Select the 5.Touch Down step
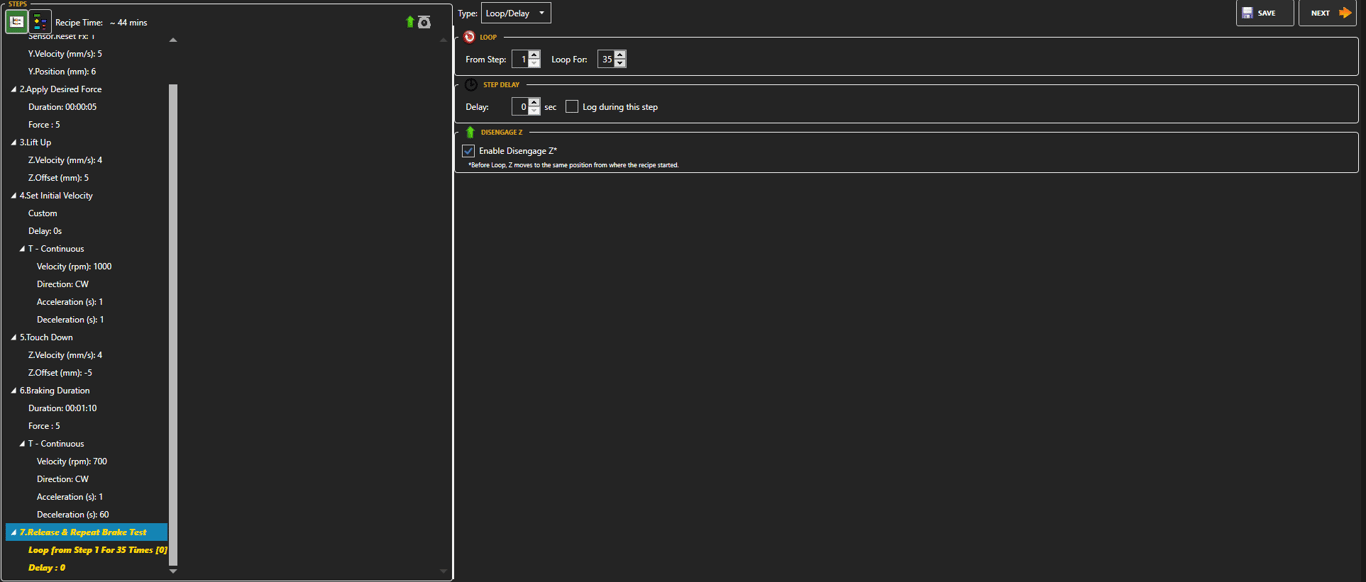Screen dimensions: 1366x582 pyautogui.click(x=46, y=338)
